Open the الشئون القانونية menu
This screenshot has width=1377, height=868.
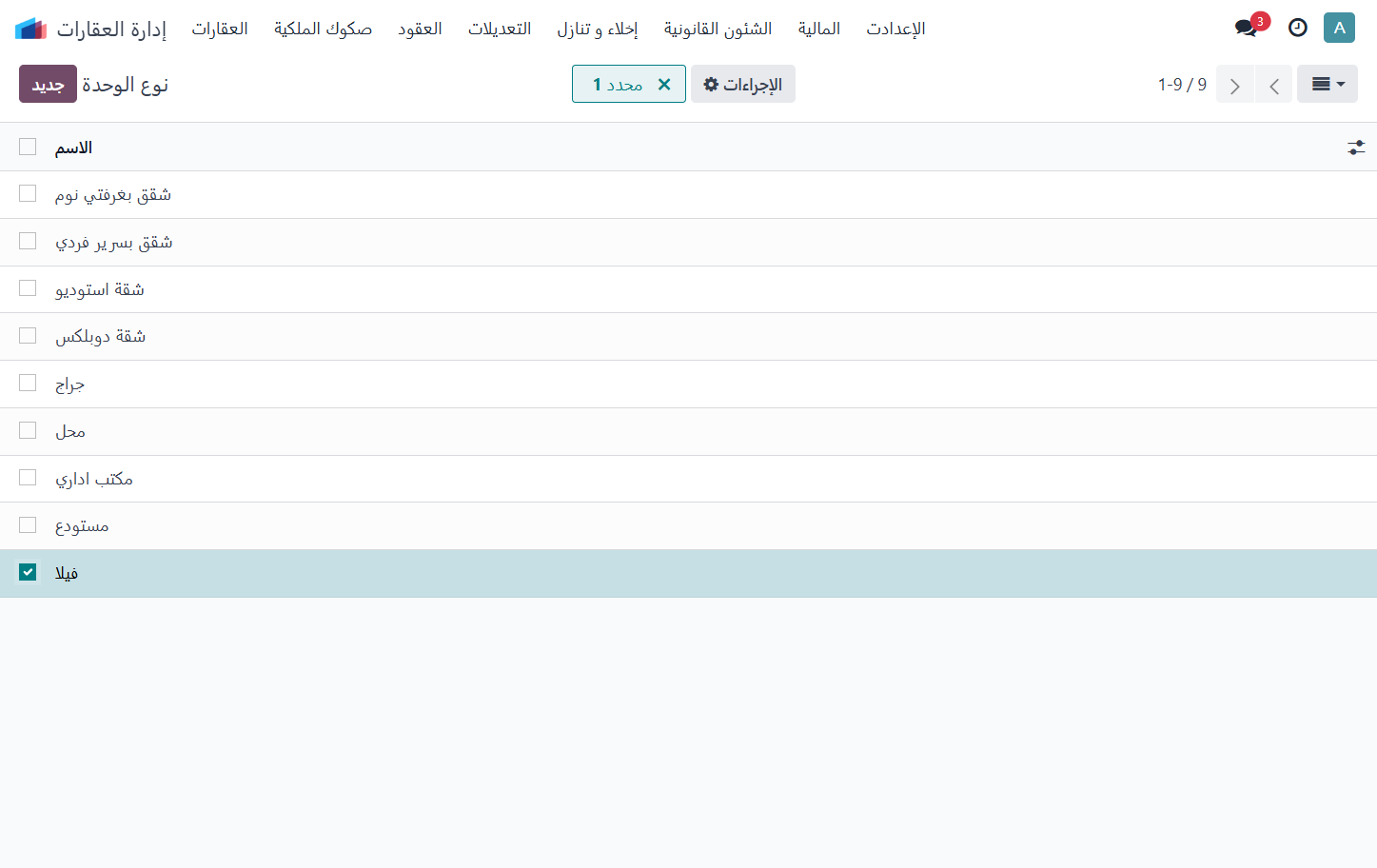click(718, 29)
